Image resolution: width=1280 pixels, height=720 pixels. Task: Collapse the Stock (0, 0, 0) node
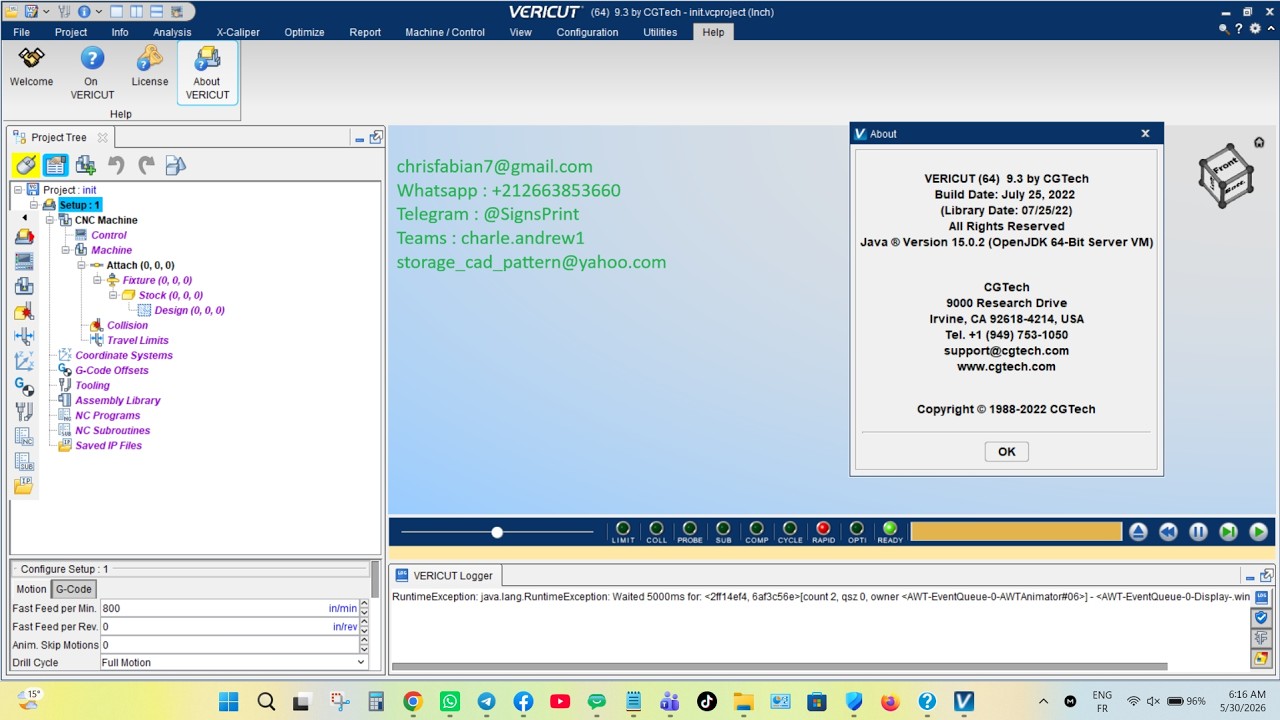(x=114, y=295)
